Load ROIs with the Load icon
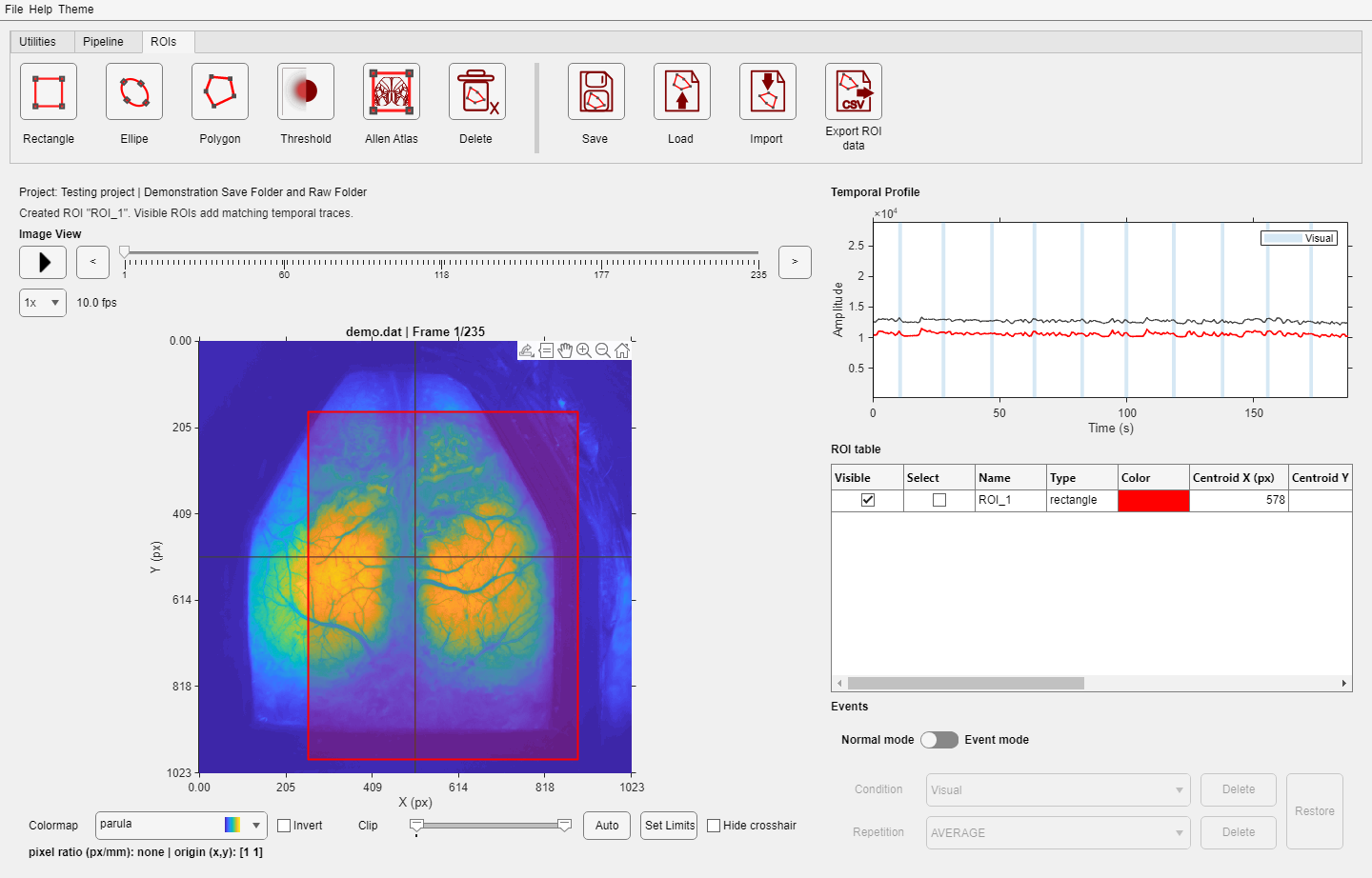 (682, 91)
